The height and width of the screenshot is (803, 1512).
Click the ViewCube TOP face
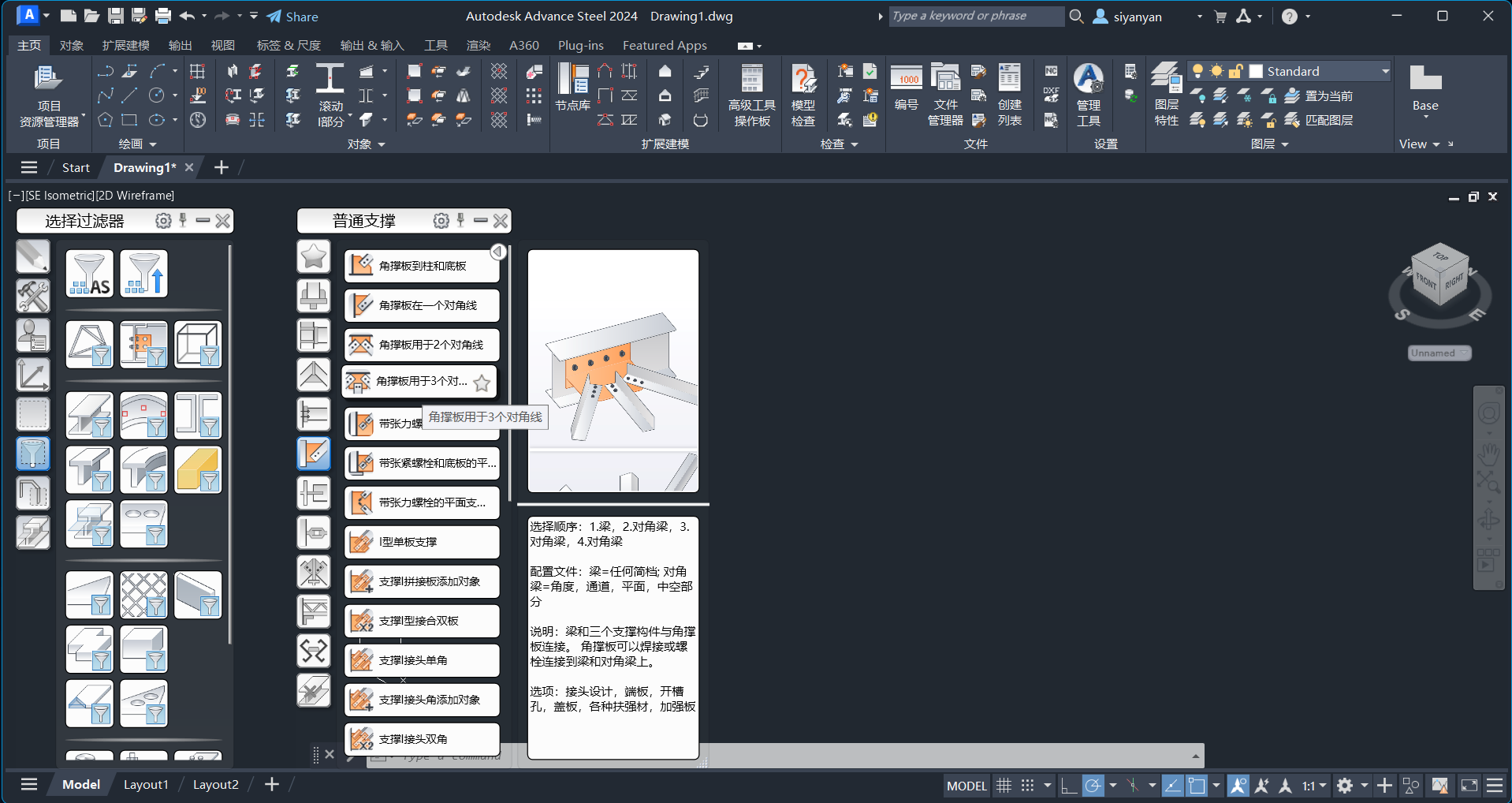pos(1440,257)
